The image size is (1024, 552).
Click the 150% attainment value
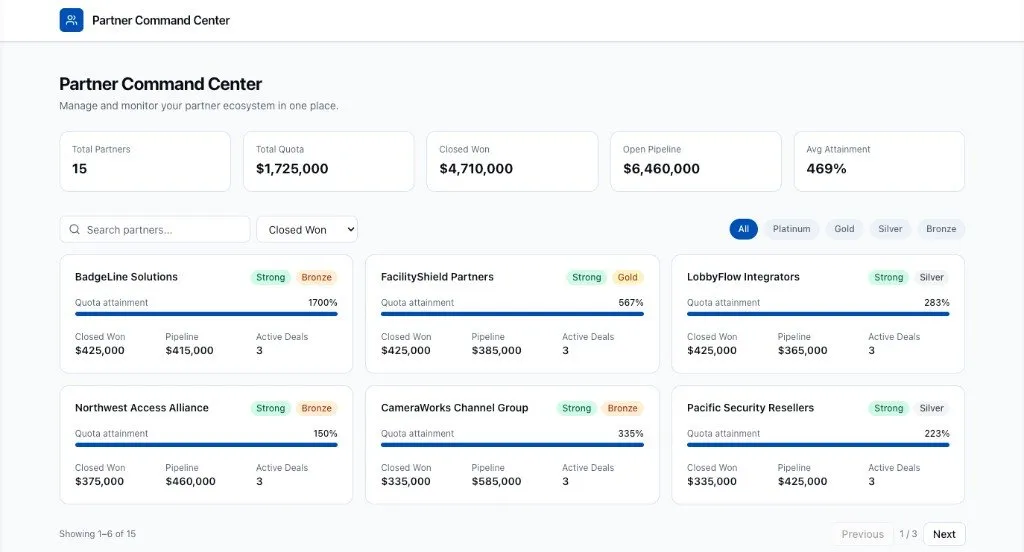(325, 434)
